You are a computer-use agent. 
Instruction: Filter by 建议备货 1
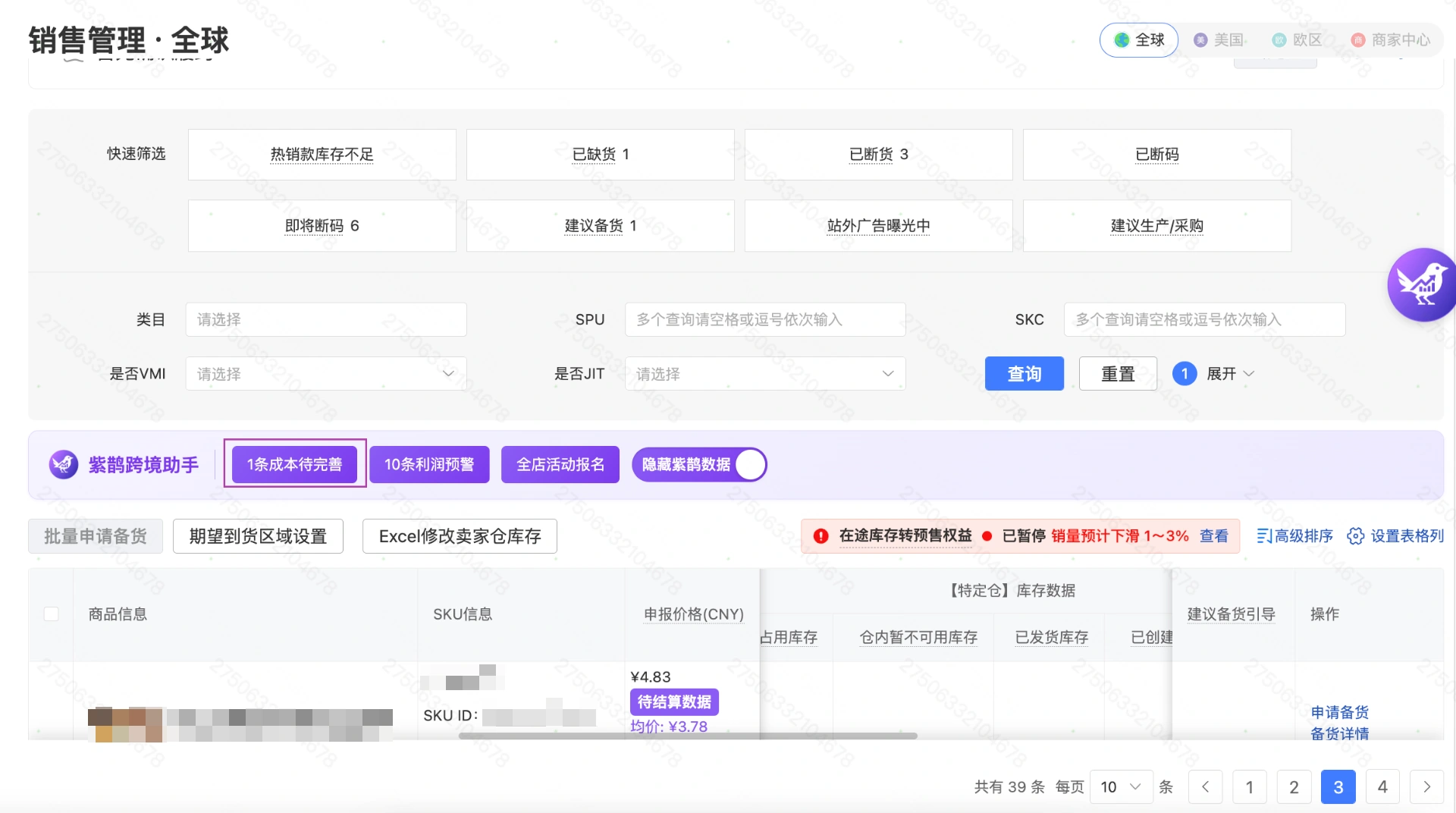(601, 226)
